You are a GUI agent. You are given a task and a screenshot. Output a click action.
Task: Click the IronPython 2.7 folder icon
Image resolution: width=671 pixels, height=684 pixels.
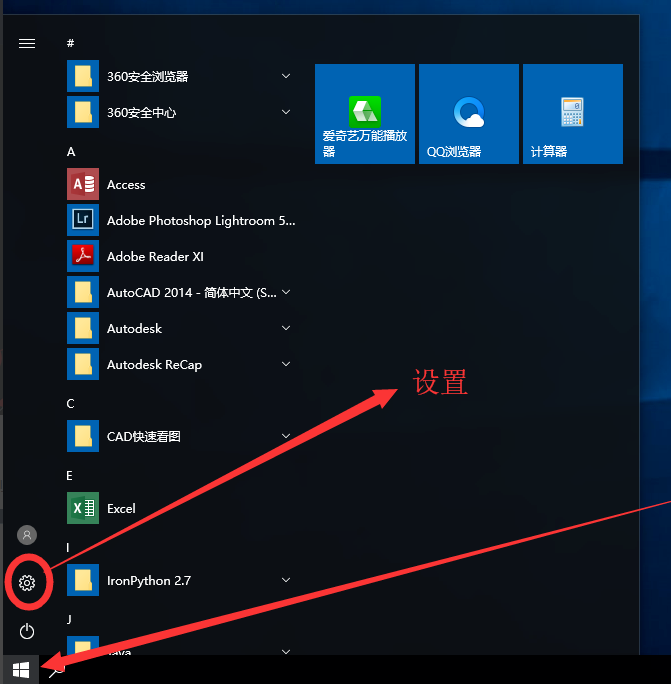click(83, 580)
